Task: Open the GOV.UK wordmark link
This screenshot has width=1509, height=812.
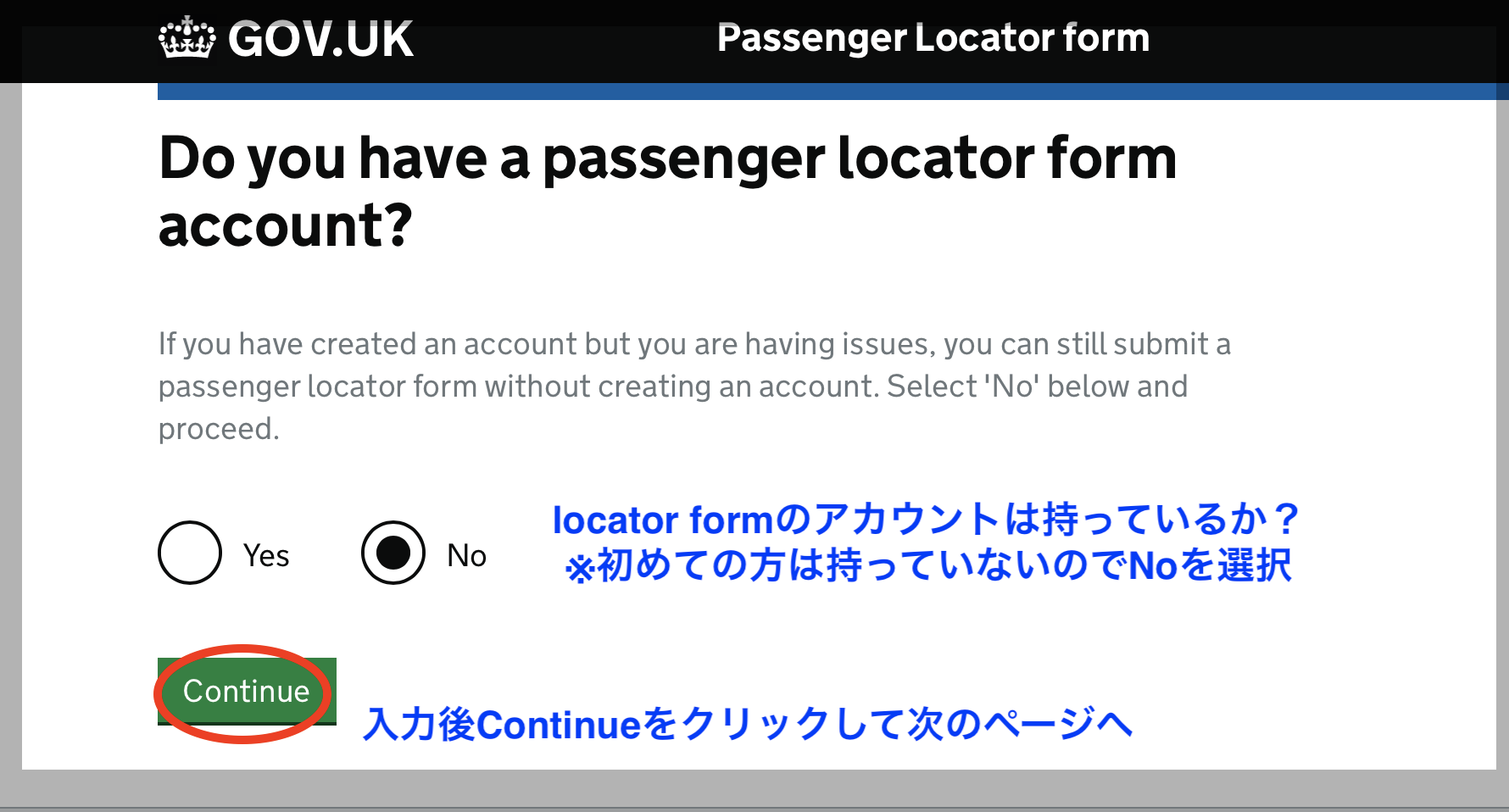Action: (320, 40)
